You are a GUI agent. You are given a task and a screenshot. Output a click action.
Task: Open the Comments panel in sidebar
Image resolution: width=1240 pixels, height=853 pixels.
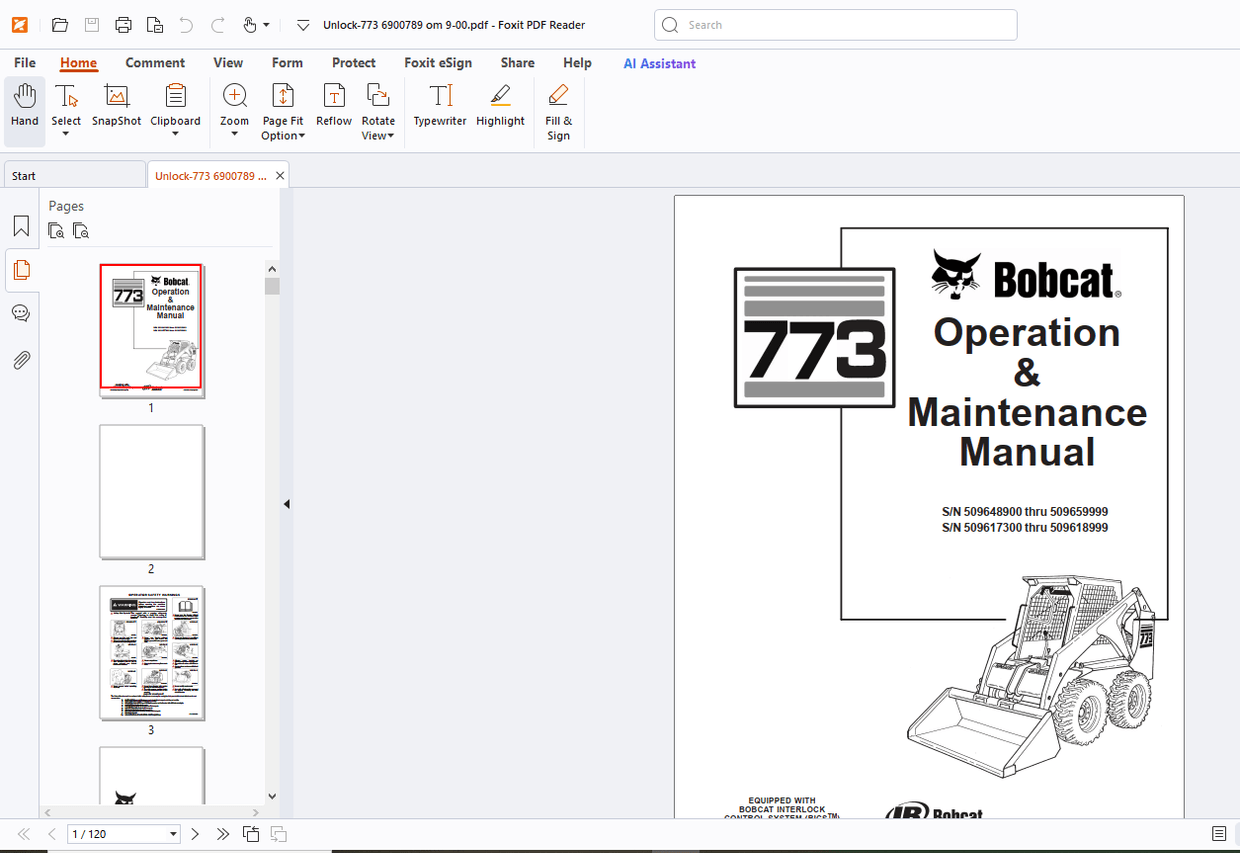[21, 313]
